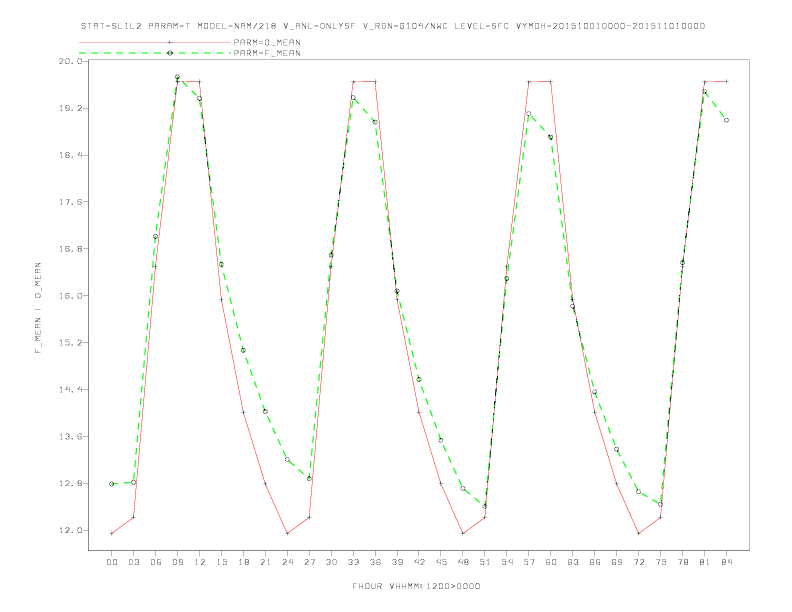Click x-axis tick label 39
Screen dimensions: 792x612
(x=397, y=562)
